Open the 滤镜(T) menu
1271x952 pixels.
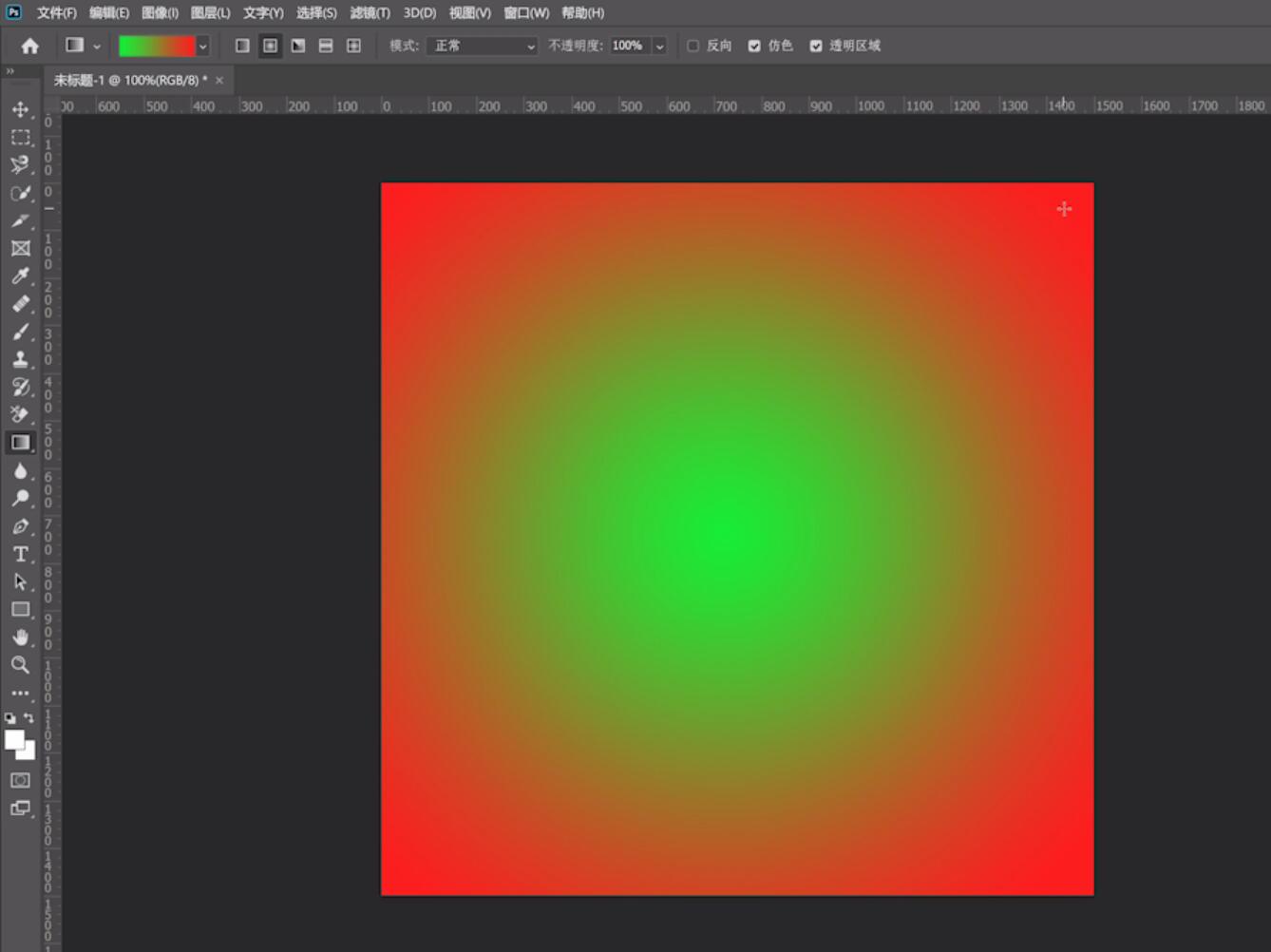tap(370, 12)
